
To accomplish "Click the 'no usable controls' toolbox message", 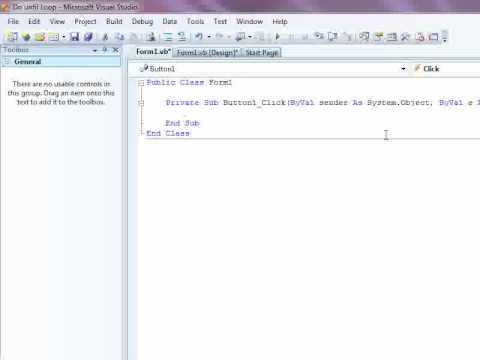I will coord(61,93).
